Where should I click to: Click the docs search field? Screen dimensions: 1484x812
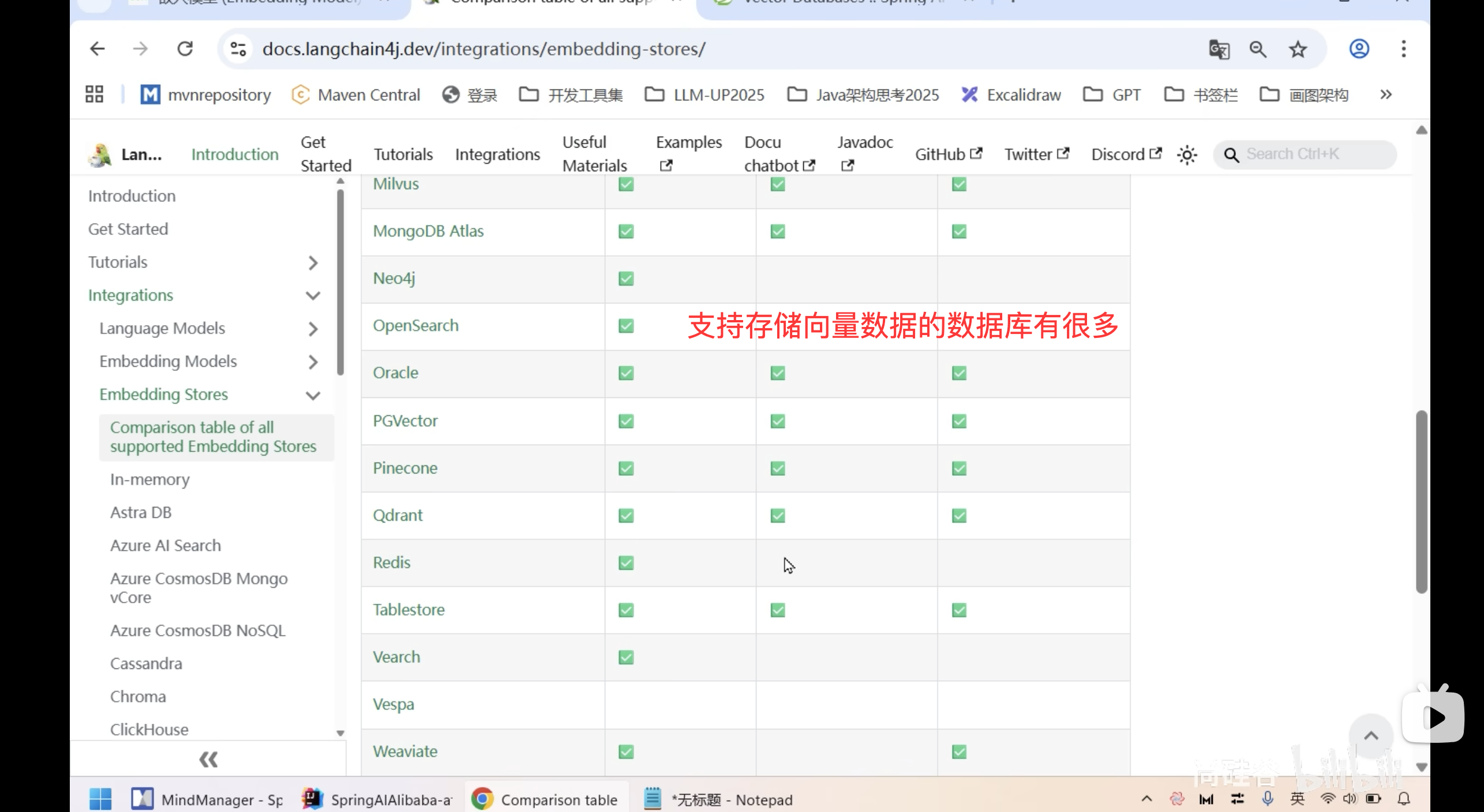tap(1305, 154)
